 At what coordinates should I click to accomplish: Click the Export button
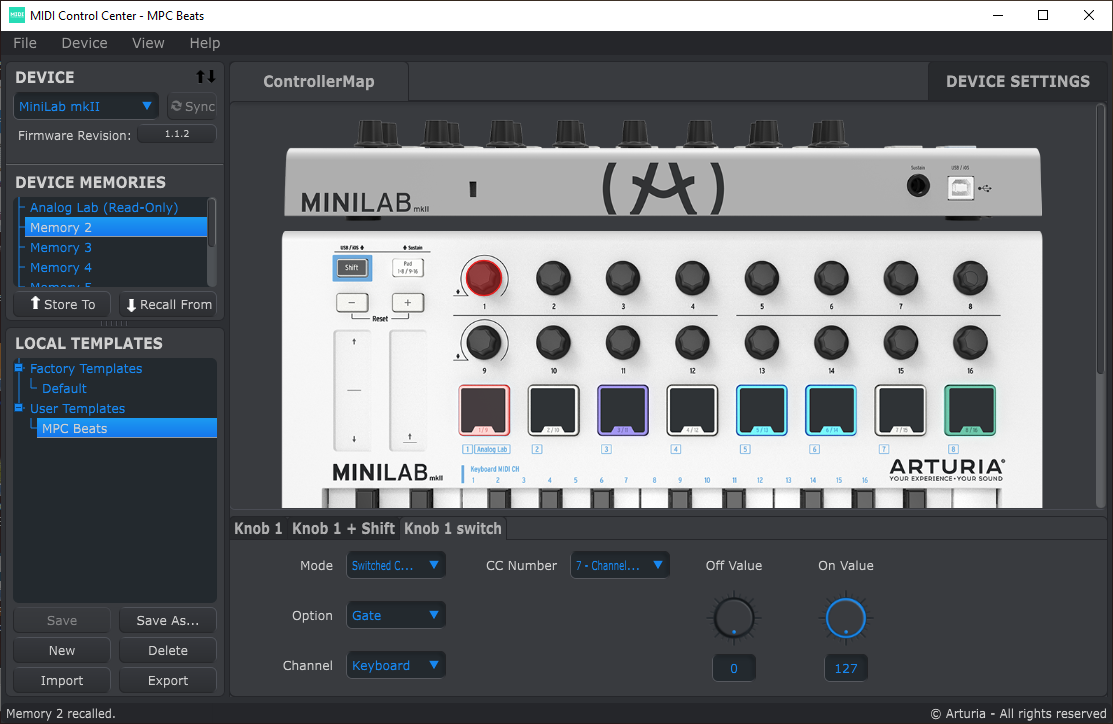click(168, 680)
